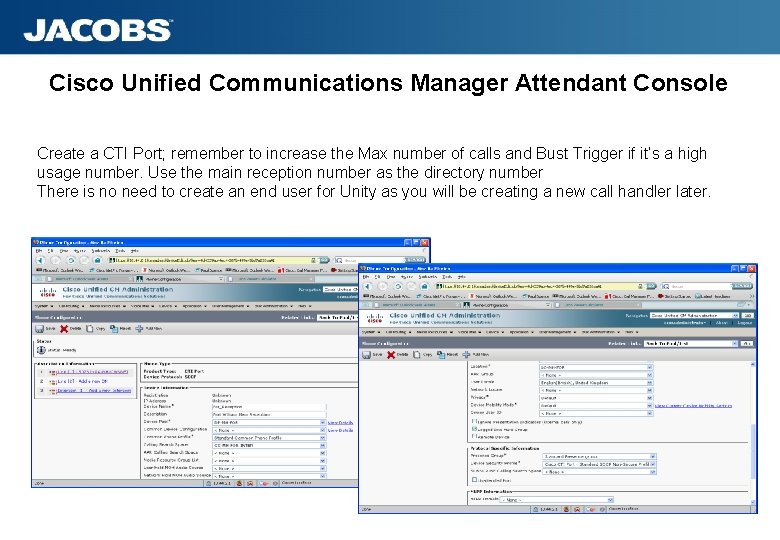Open the System menu in the back window Cisco bar

coord(45,306)
